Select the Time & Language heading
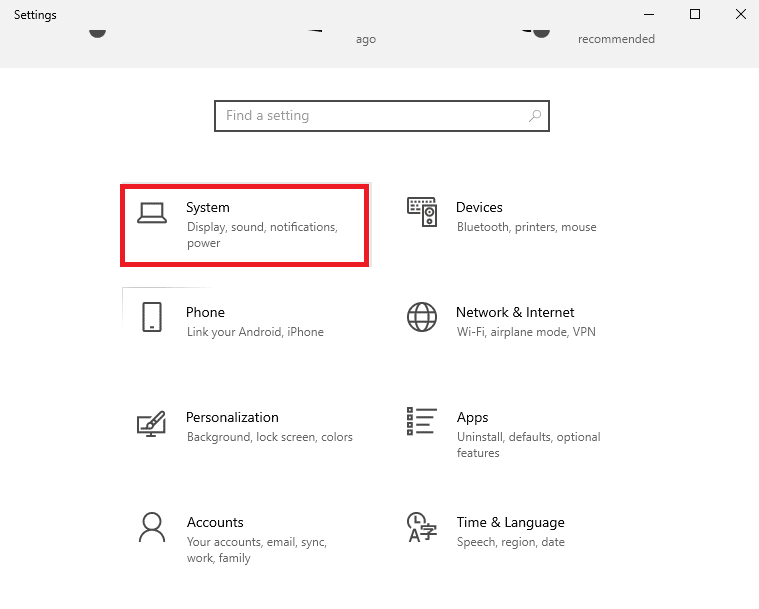This screenshot has height=609, width=759. point(510,522)
